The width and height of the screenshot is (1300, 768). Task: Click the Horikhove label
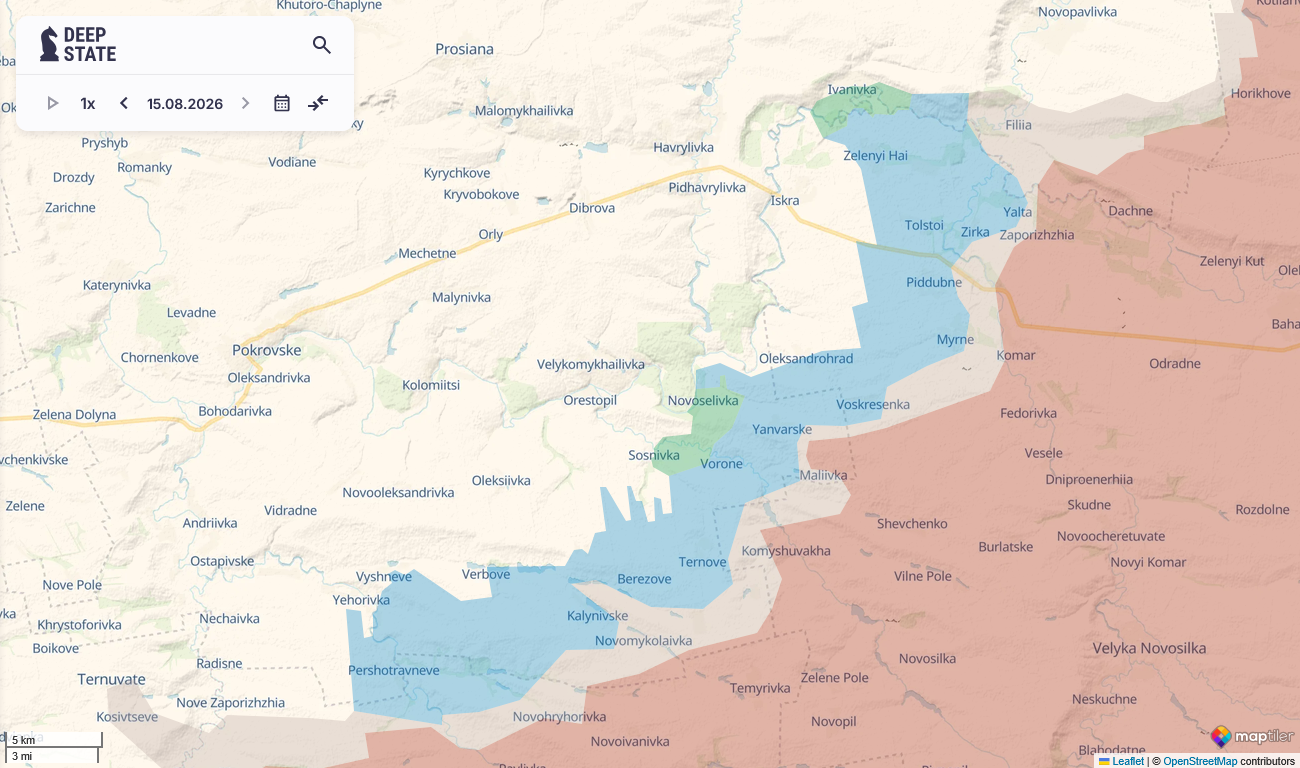coord(1261,93)
